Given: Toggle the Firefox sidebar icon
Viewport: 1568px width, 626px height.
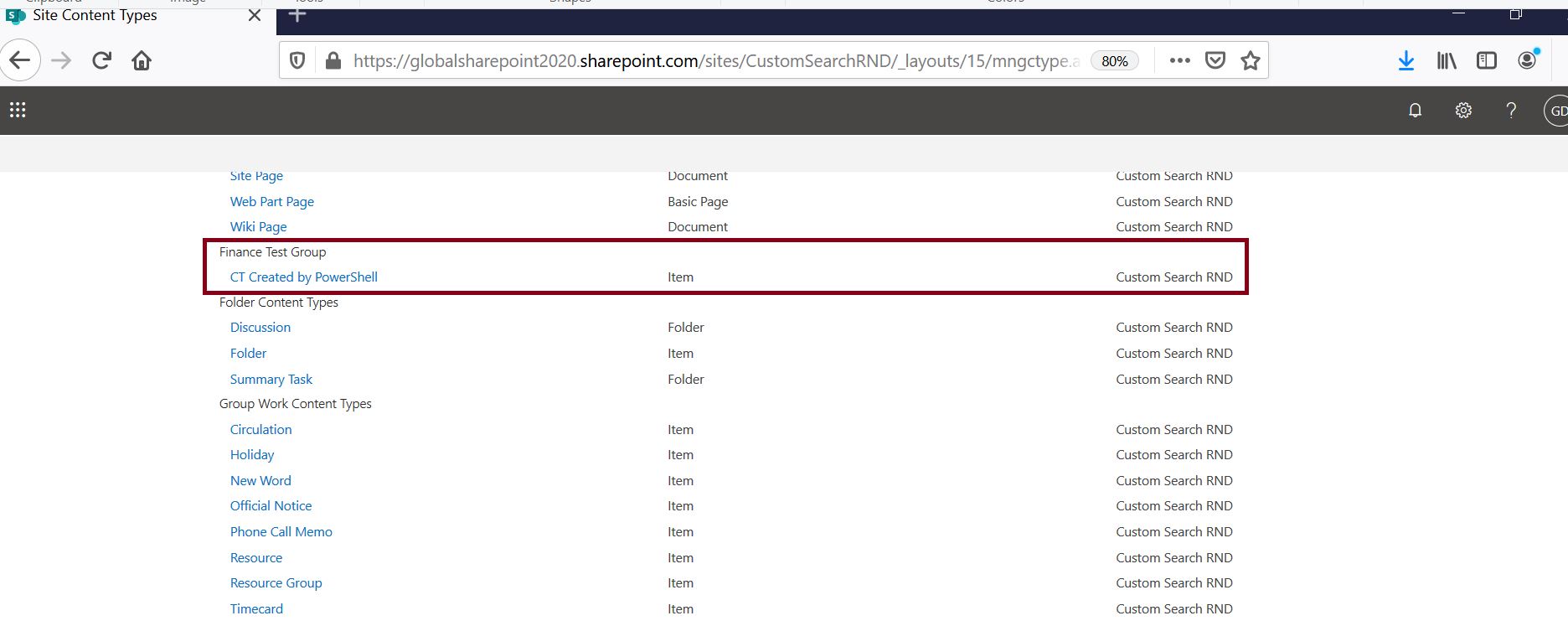Looking at the screenshot, I should pos(1487,60).
